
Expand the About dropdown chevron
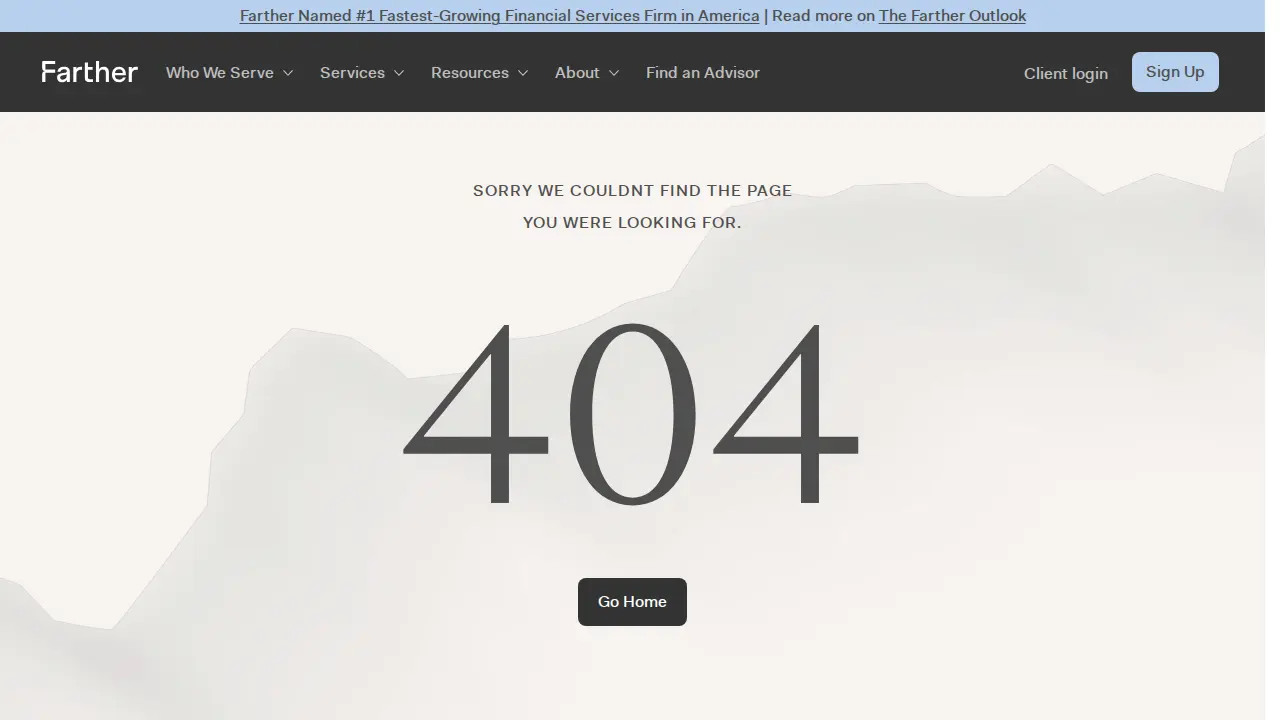pos(614,73)
